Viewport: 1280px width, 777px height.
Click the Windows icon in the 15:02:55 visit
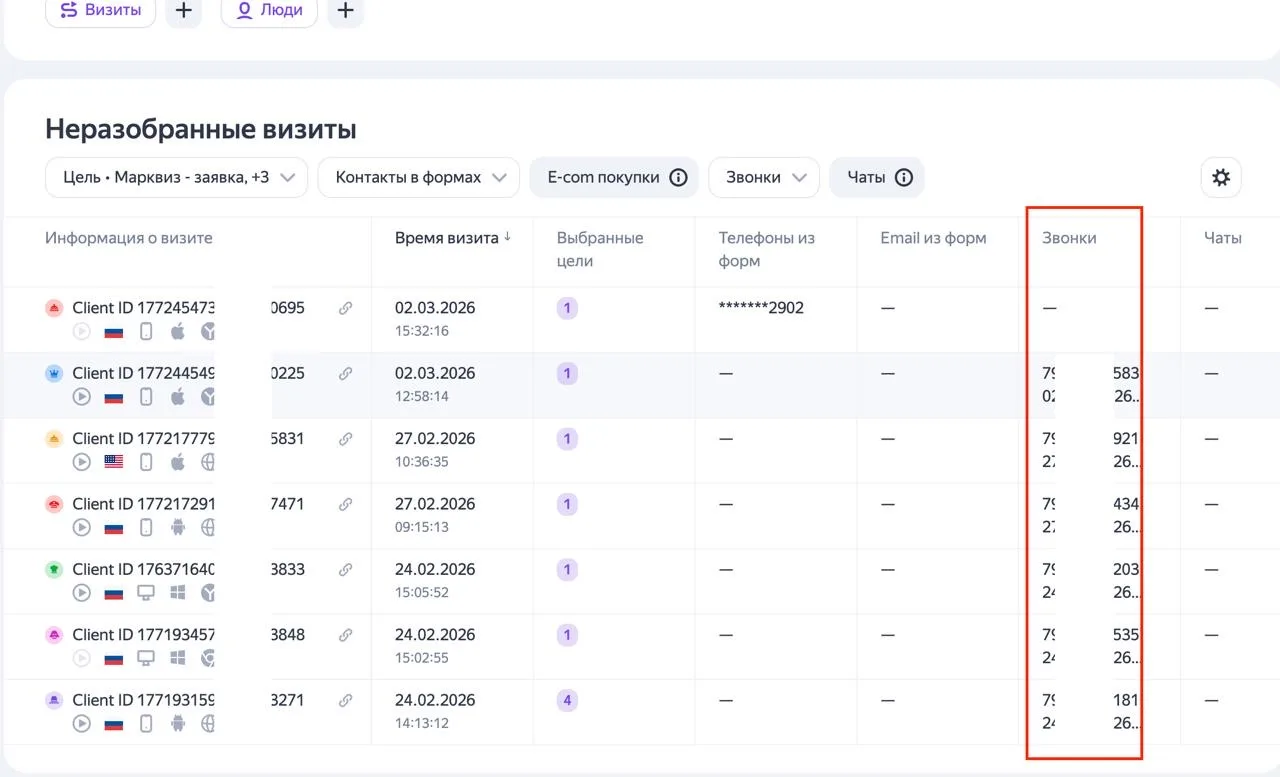pos(178,658)
